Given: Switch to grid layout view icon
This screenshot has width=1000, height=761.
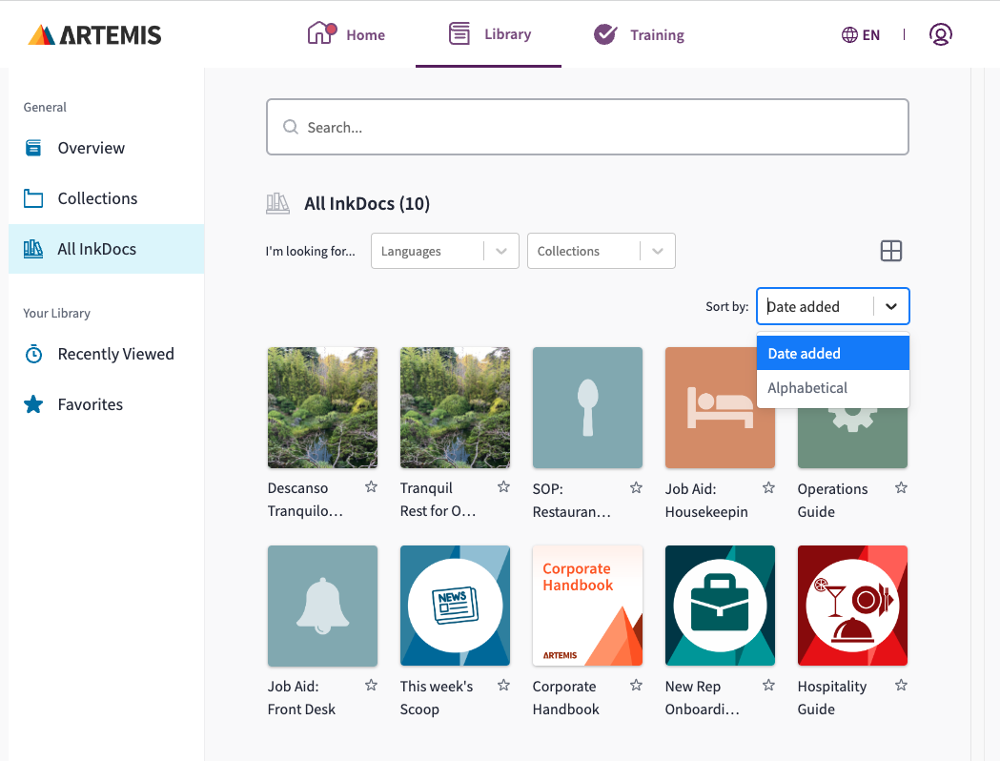Looking at the screenshot, I should coord(891,251).
